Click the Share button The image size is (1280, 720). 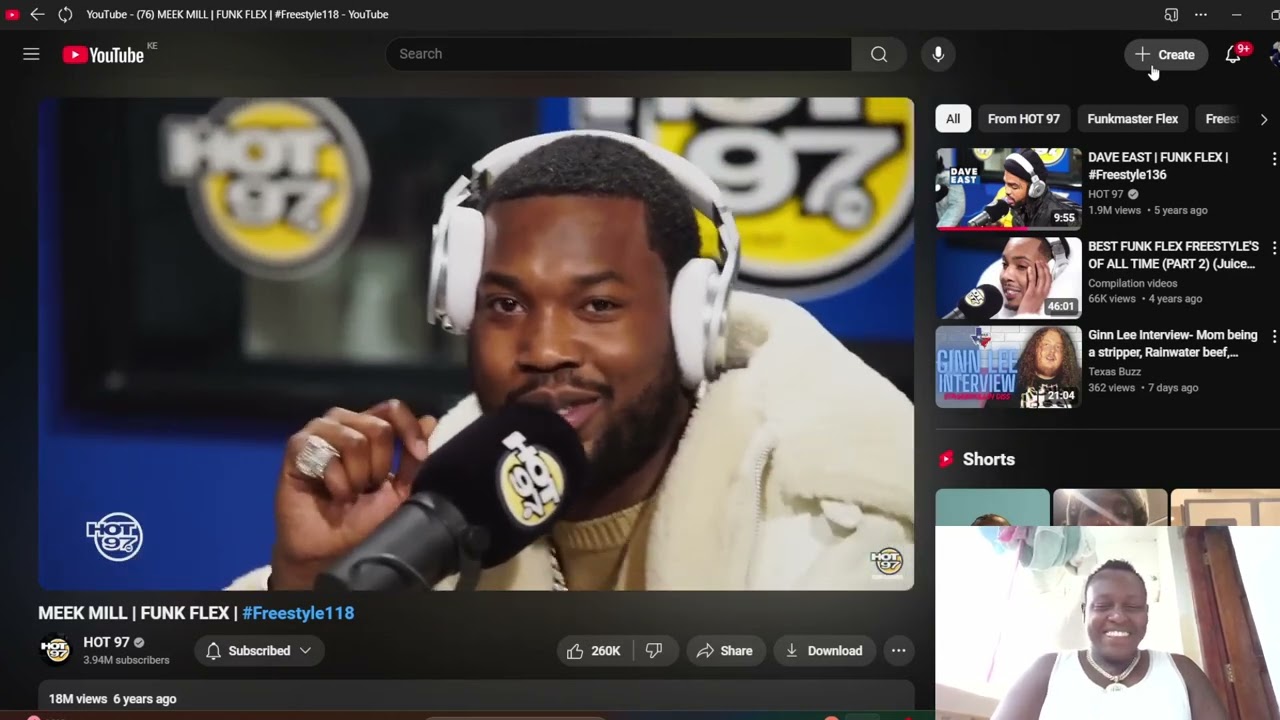click(x=725, y=651)
